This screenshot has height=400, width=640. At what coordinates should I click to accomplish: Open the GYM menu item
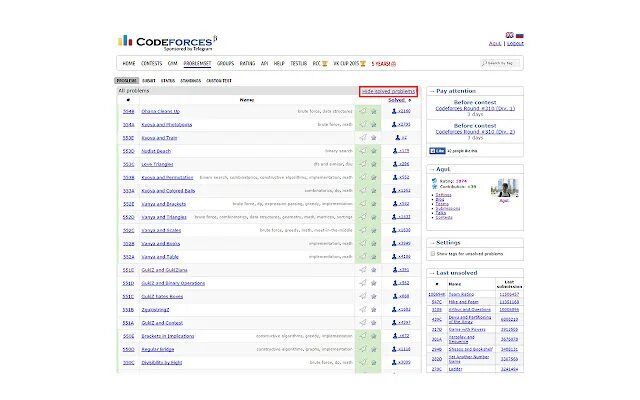[x=173, y=63]
